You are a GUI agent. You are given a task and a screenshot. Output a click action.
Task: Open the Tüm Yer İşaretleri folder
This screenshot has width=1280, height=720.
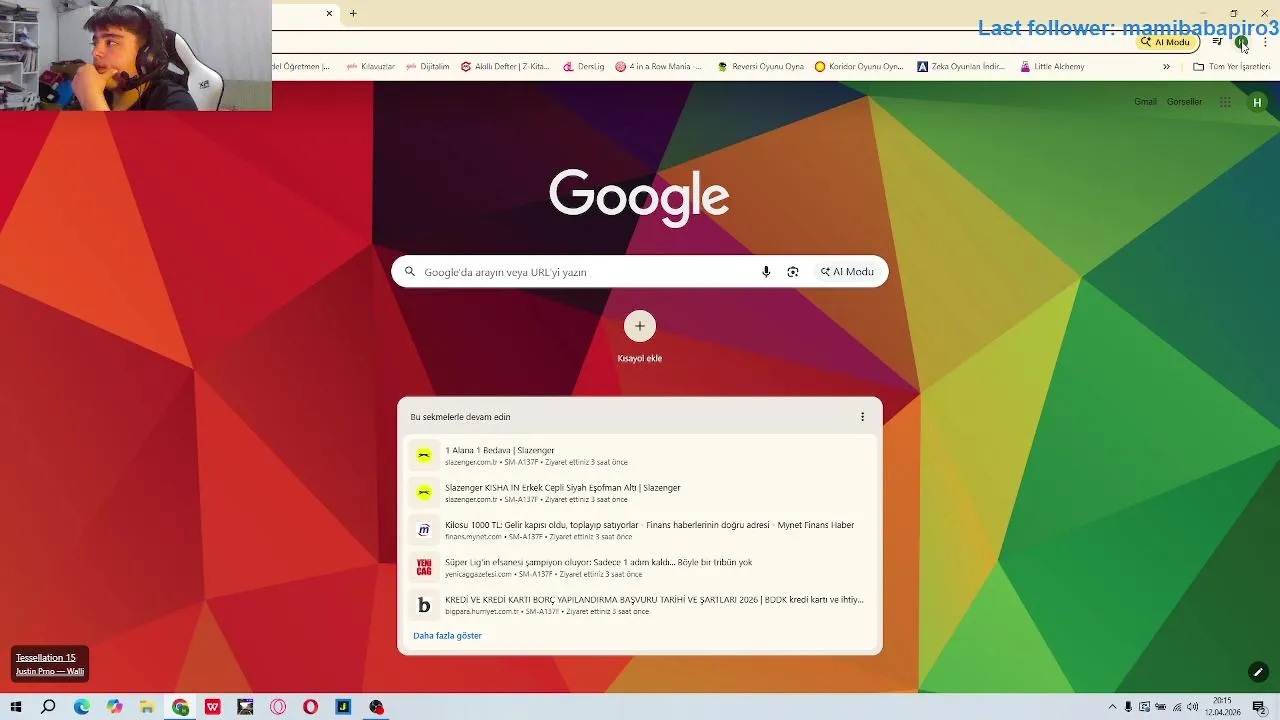pos(1232,67)
